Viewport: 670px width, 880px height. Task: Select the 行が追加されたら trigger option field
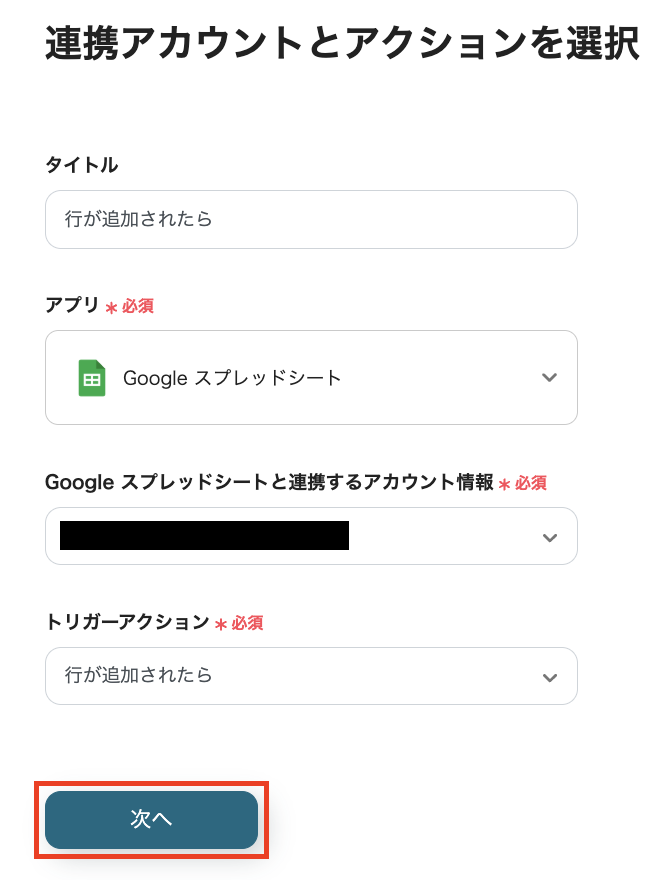tap(312, 676)
